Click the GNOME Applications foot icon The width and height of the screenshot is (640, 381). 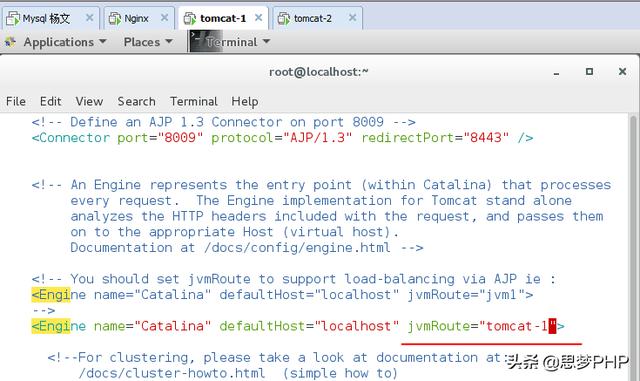pyautogui.click(x=10, y=42)
